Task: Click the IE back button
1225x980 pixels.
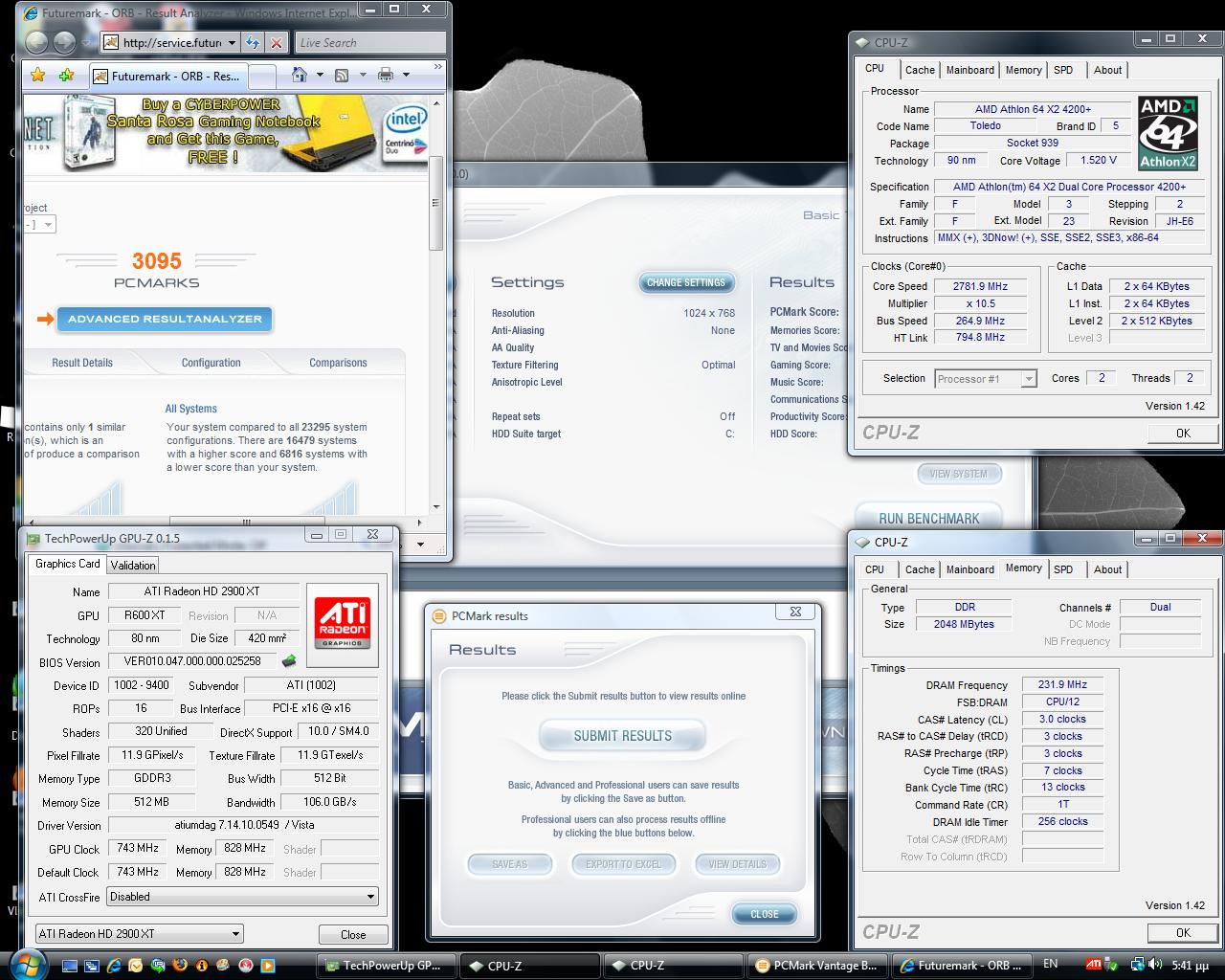Action: 36,42
